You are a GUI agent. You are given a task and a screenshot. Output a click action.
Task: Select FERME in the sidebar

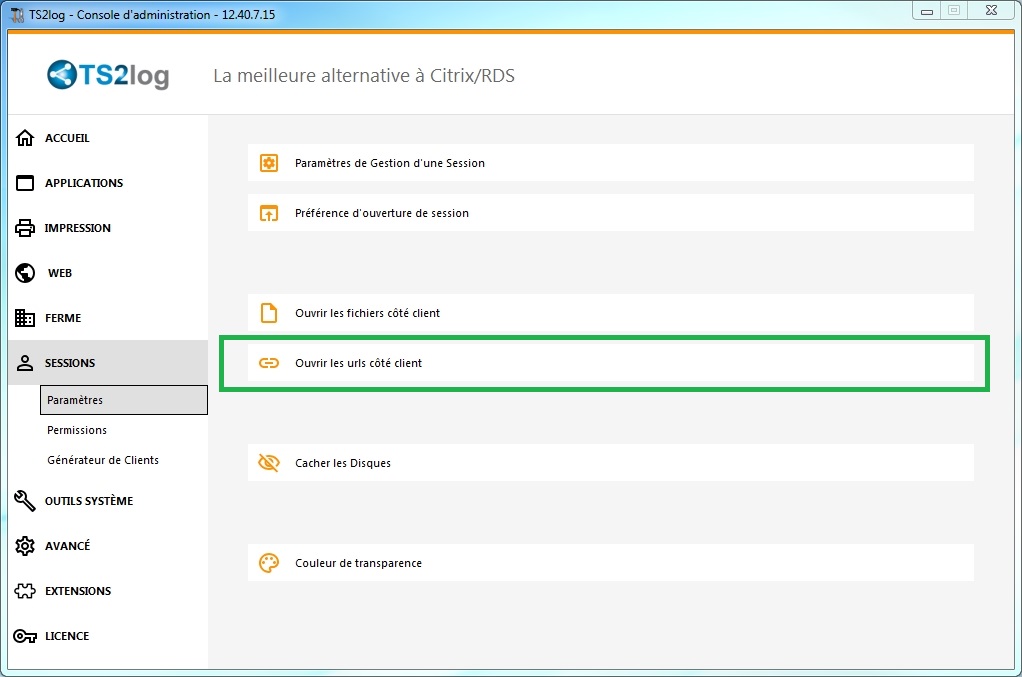point(108,318)
